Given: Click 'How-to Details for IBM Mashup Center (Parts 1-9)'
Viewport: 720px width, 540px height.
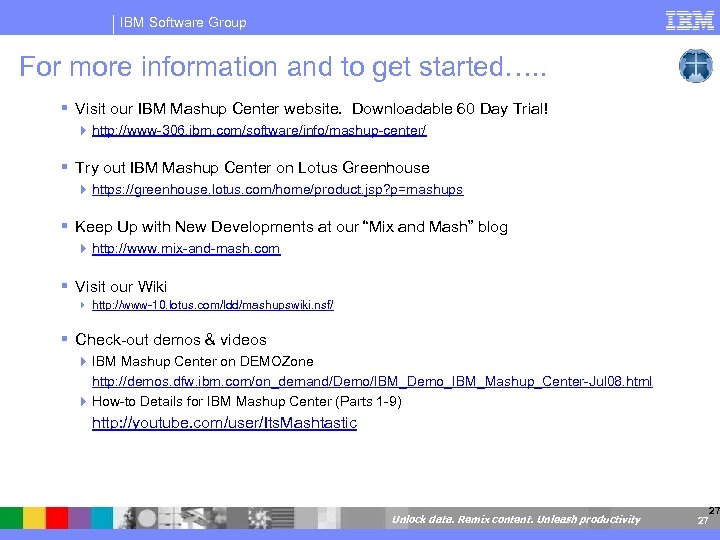Looking at the screenshot, I should pyautogui.click(x=247, y=401).
